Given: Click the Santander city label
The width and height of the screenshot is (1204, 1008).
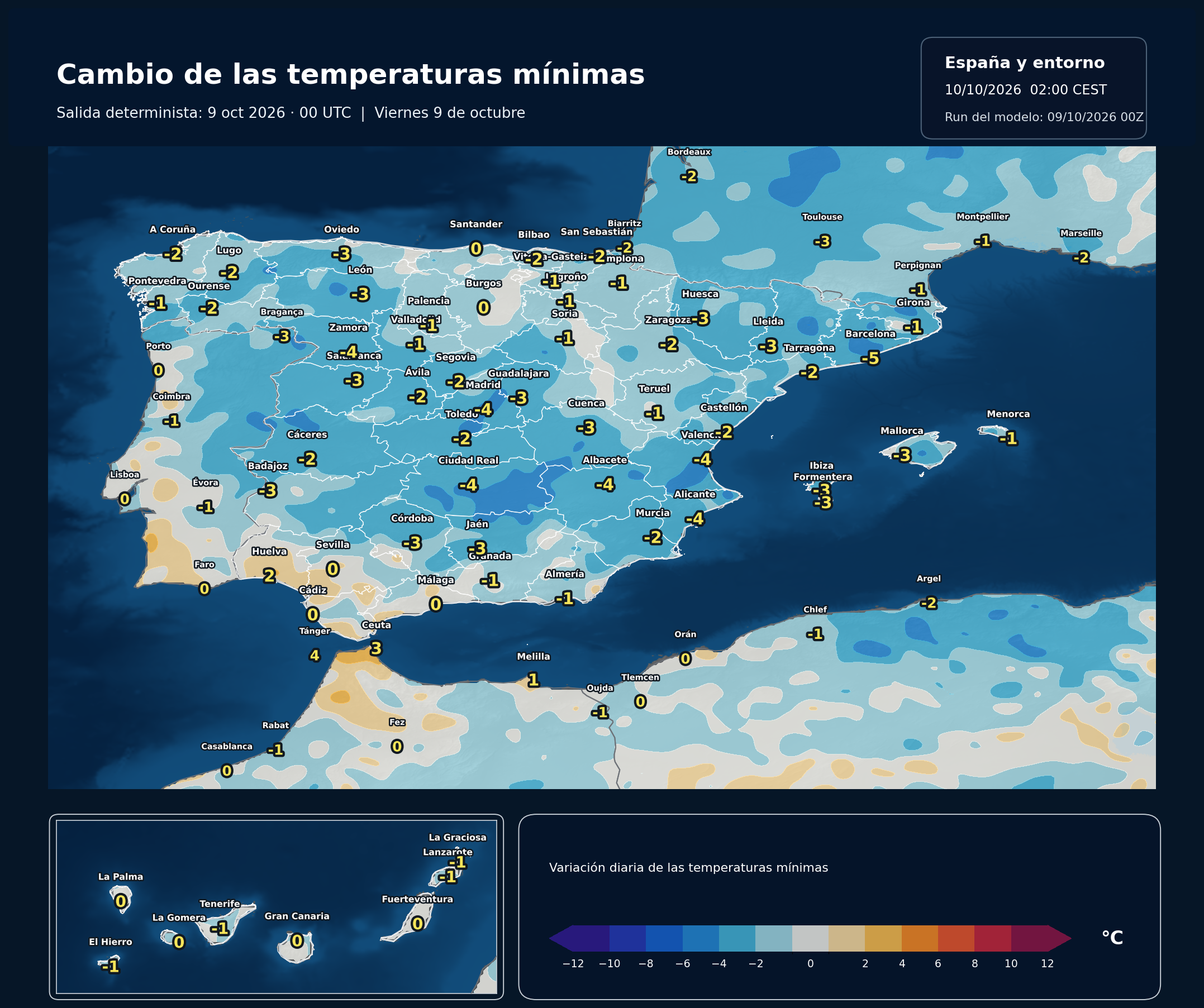Looking at the screenshot, I should (x=476, y=224).
